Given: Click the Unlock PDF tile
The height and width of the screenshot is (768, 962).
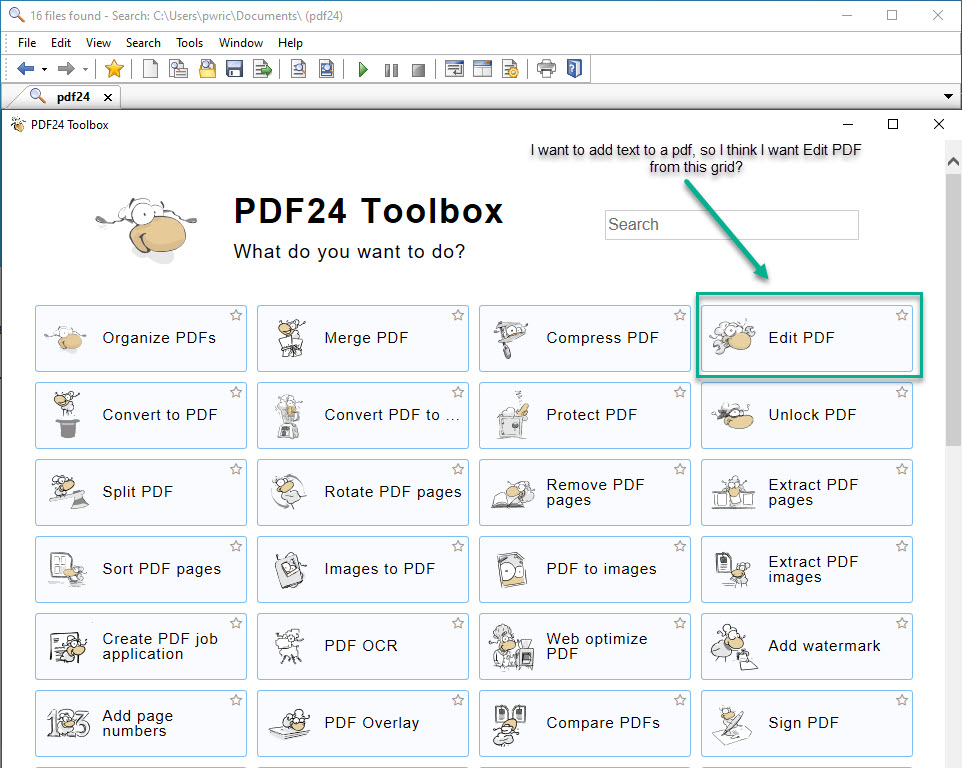Looking at the screenshot, I should (807, 415).
